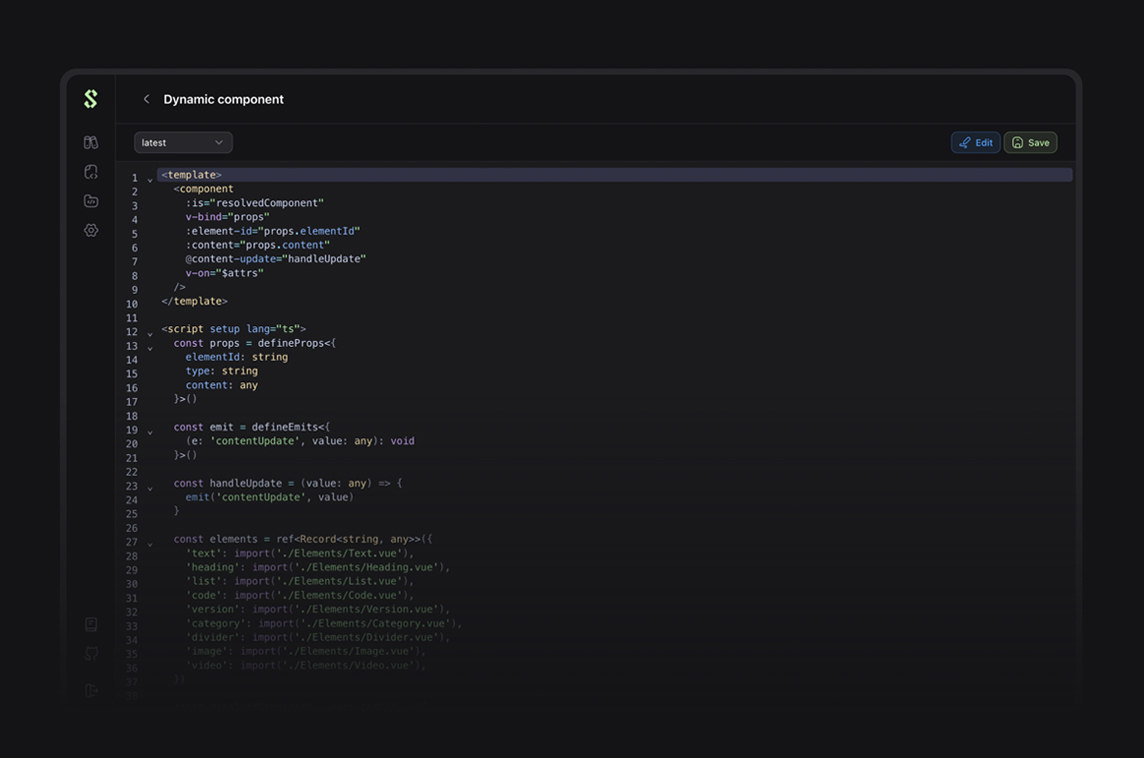Fold the defineEmits block at line 19

(150, 433)
